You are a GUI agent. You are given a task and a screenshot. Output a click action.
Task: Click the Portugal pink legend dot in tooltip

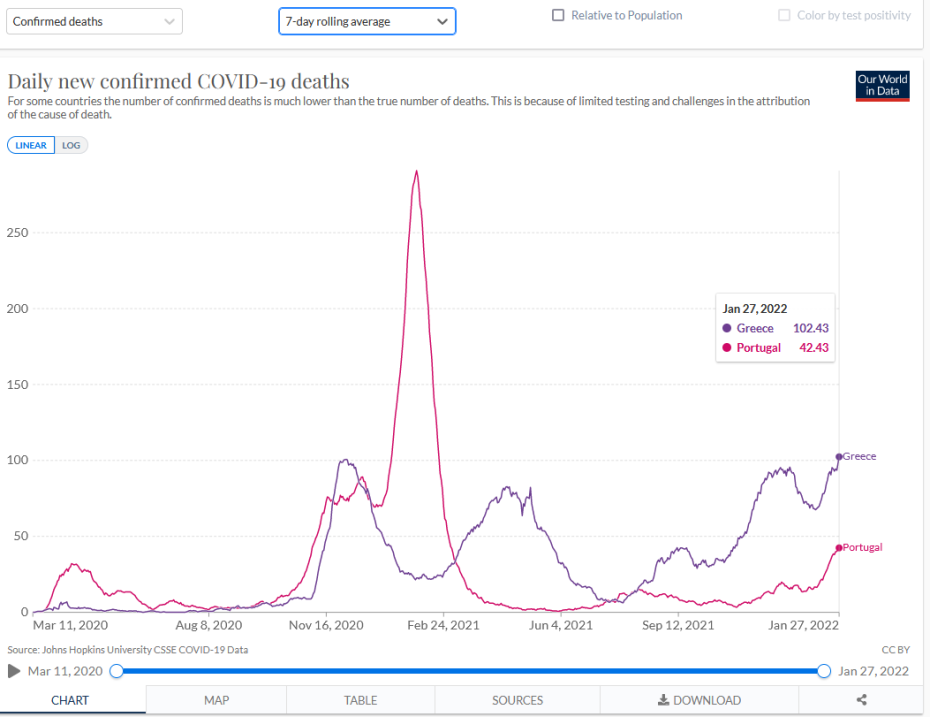(727, 348)
